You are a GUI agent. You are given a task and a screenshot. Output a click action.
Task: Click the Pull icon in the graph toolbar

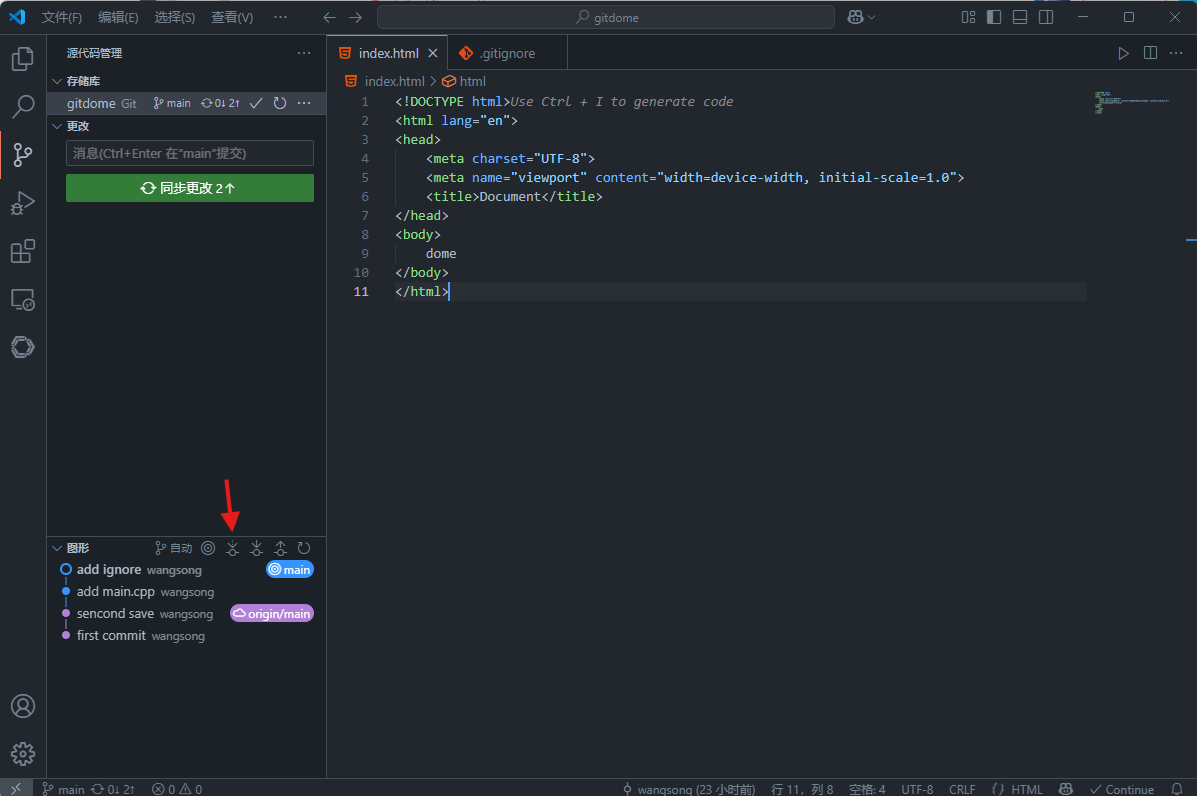pyautogui.click(x=256, y=548)
